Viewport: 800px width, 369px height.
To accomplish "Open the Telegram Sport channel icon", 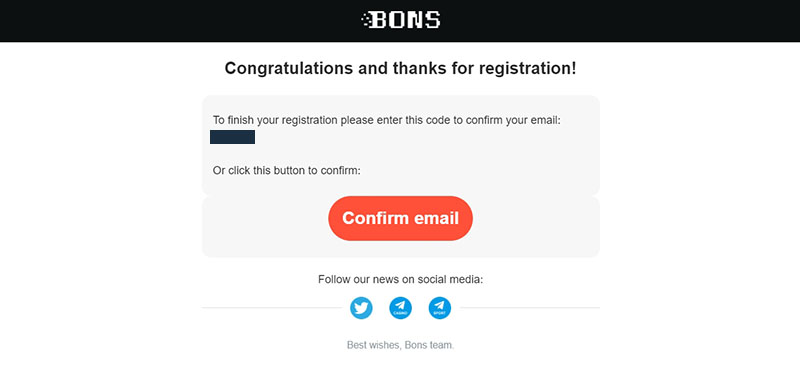I will pos(440,308).
